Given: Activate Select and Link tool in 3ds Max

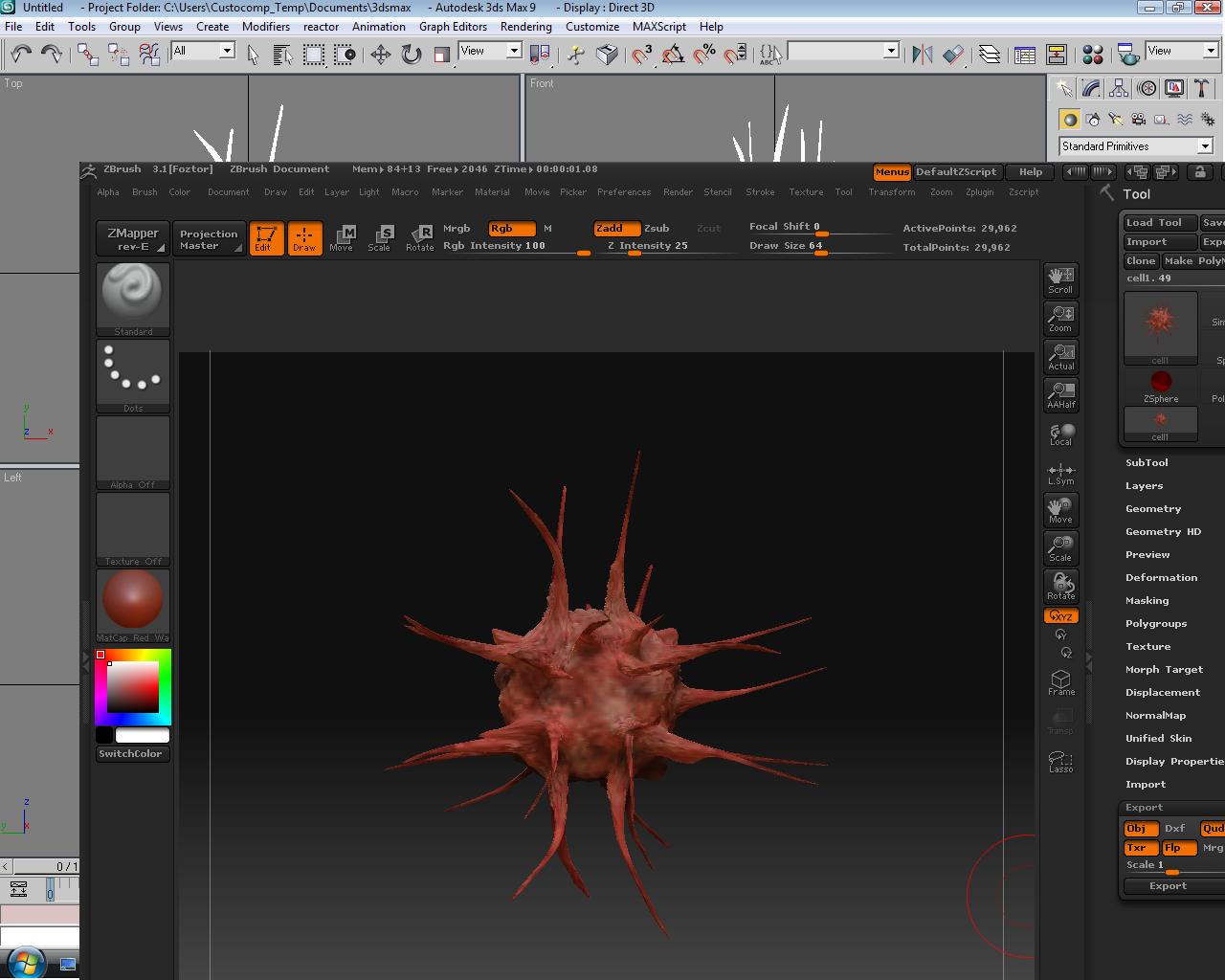Looking at the screenshot, I should point(88,54).
